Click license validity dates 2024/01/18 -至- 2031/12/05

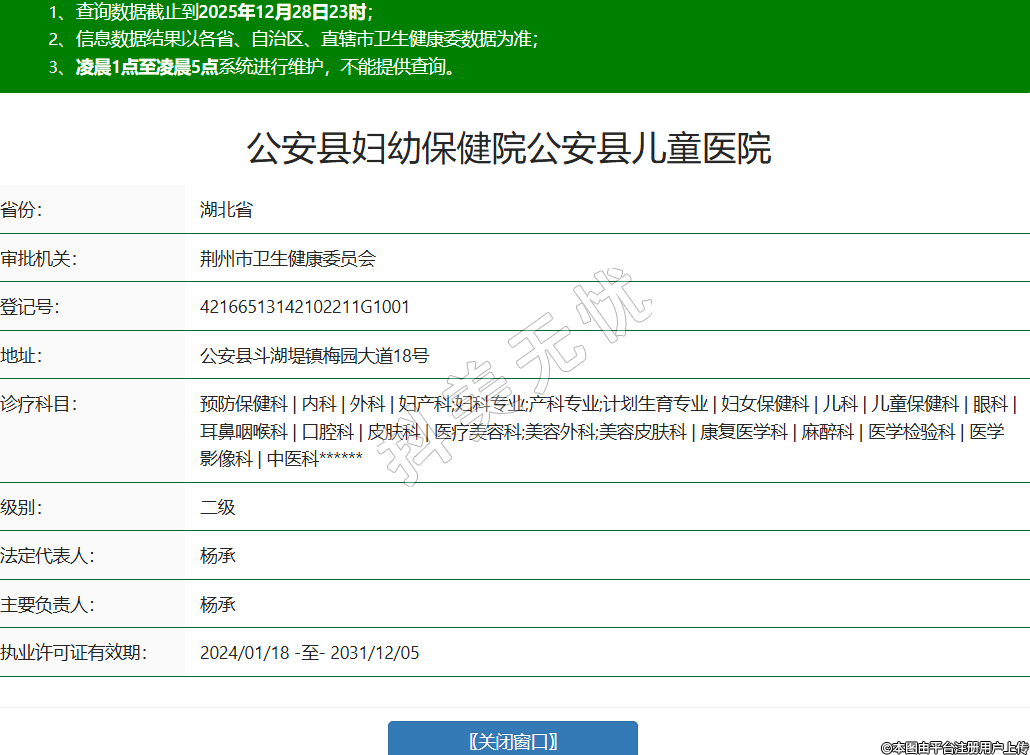pos(309,653)
